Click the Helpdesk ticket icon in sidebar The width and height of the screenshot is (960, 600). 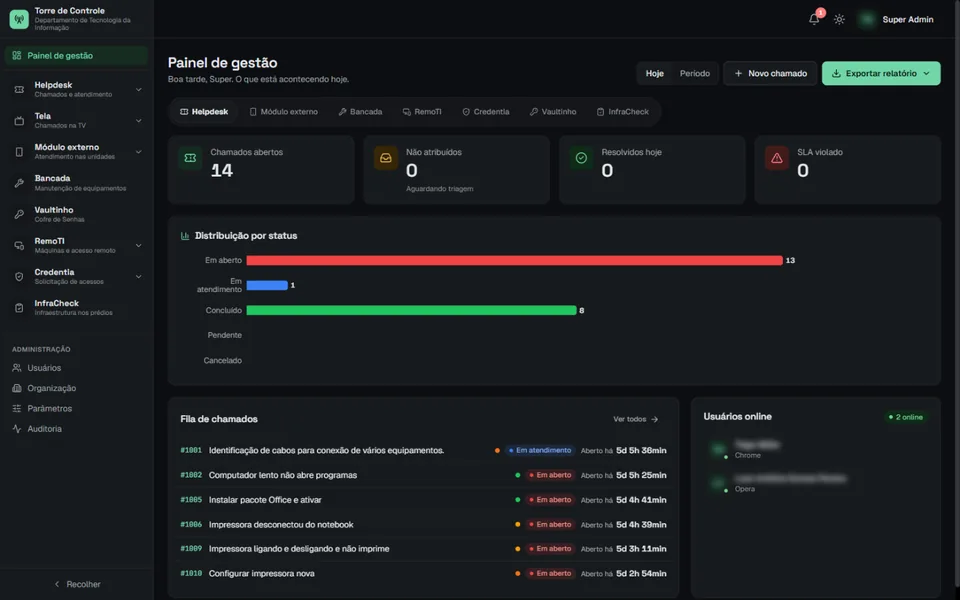[19, 89]
